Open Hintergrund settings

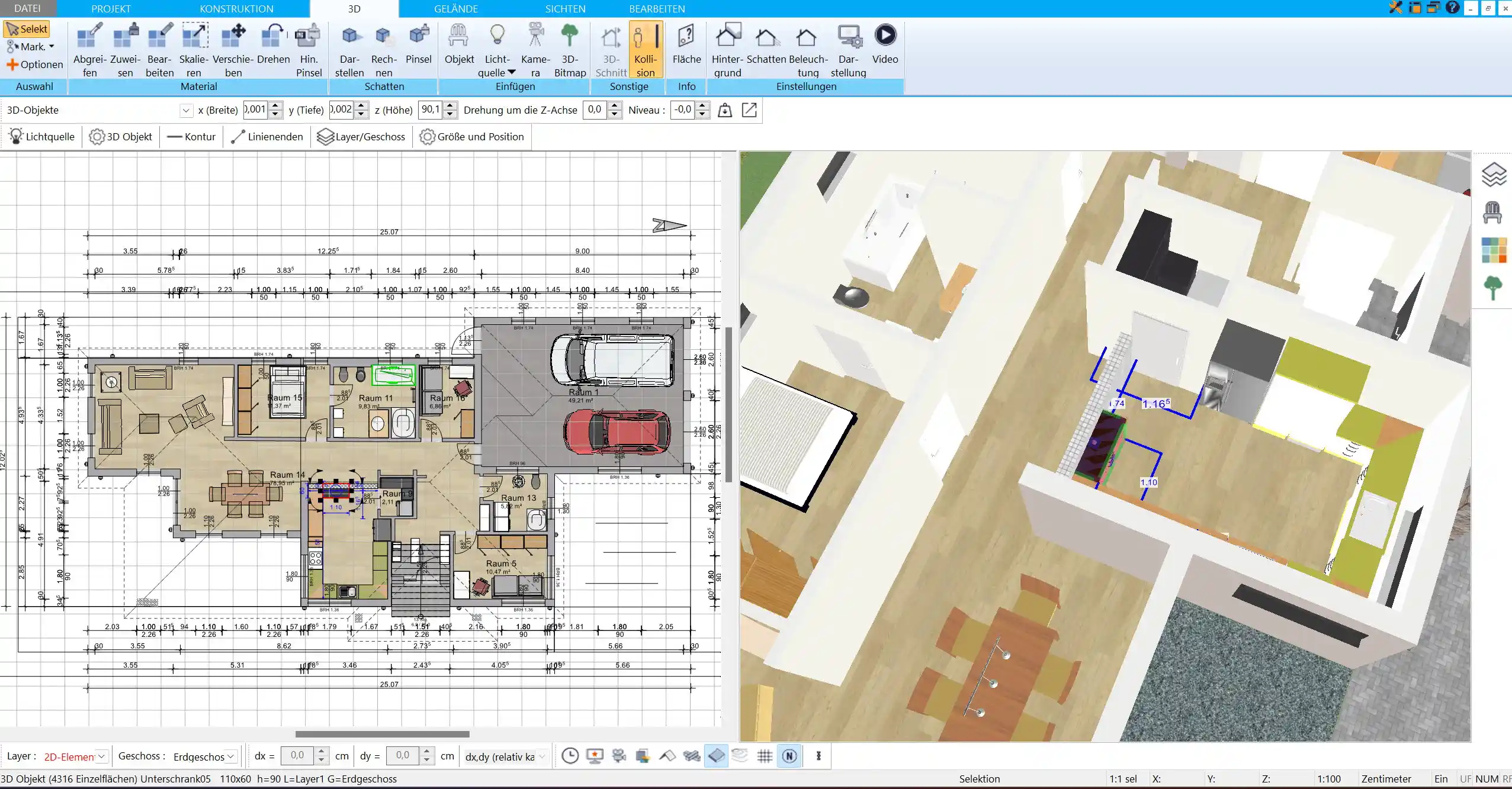tap(727, 50)
